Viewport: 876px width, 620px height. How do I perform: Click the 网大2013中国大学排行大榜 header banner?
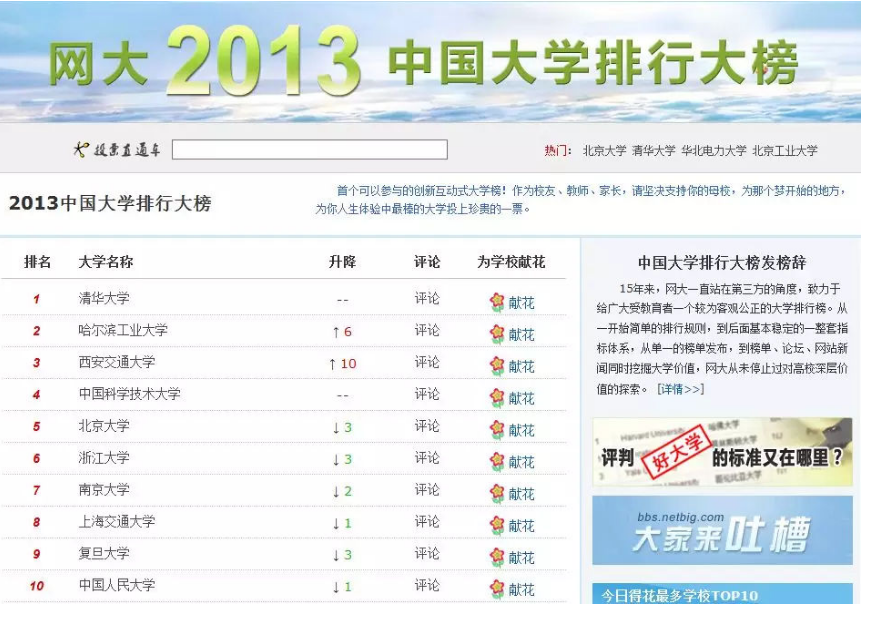[x=430, y=62]
